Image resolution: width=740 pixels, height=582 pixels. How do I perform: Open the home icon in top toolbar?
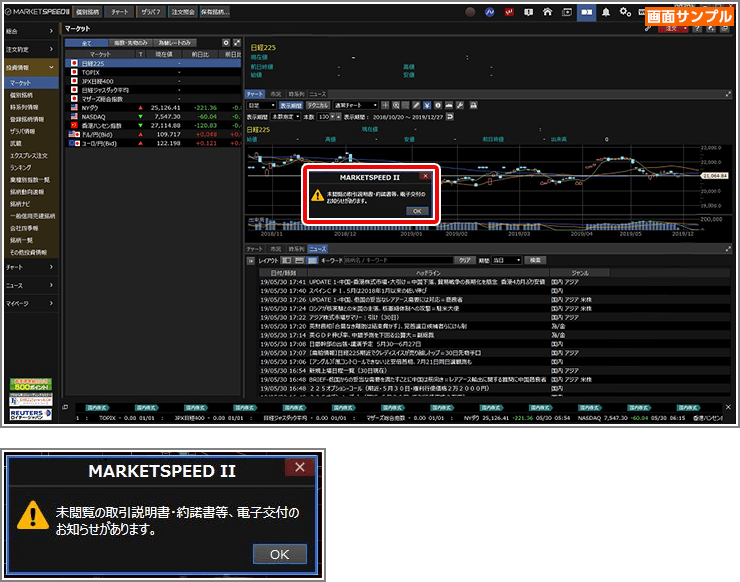click(547, 12)
